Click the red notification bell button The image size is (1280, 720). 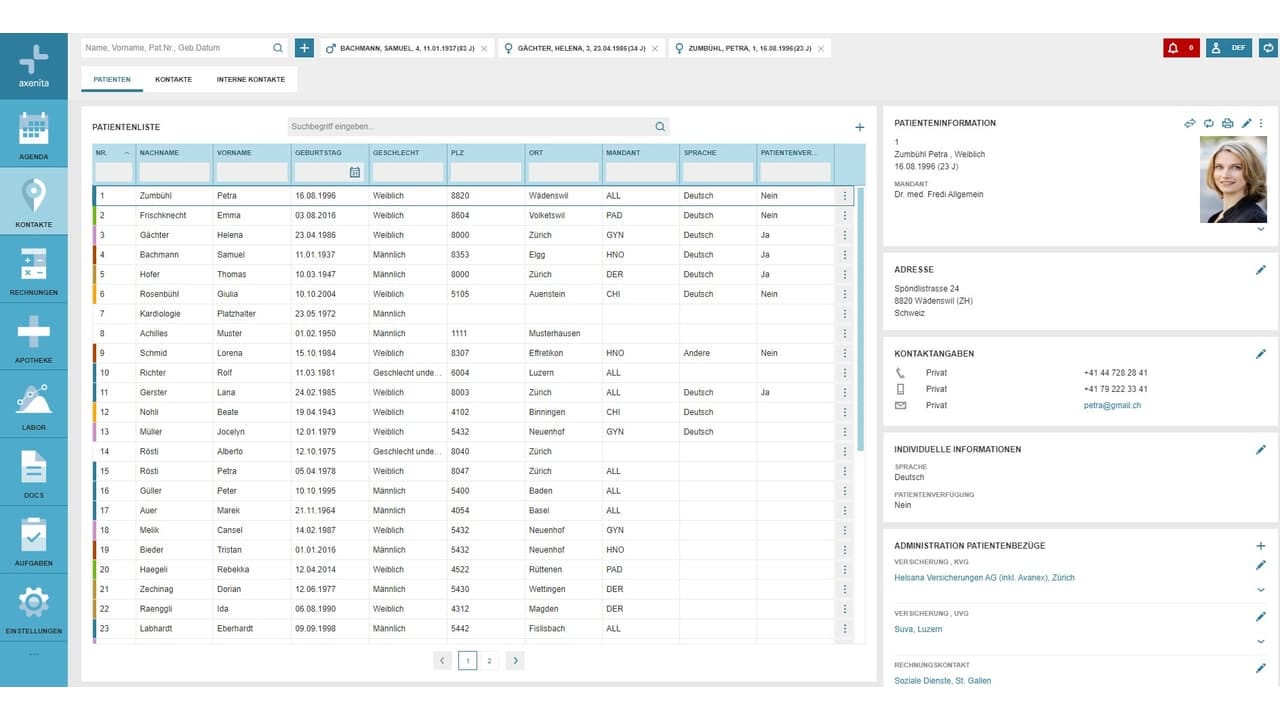[x=1181, y=47]
